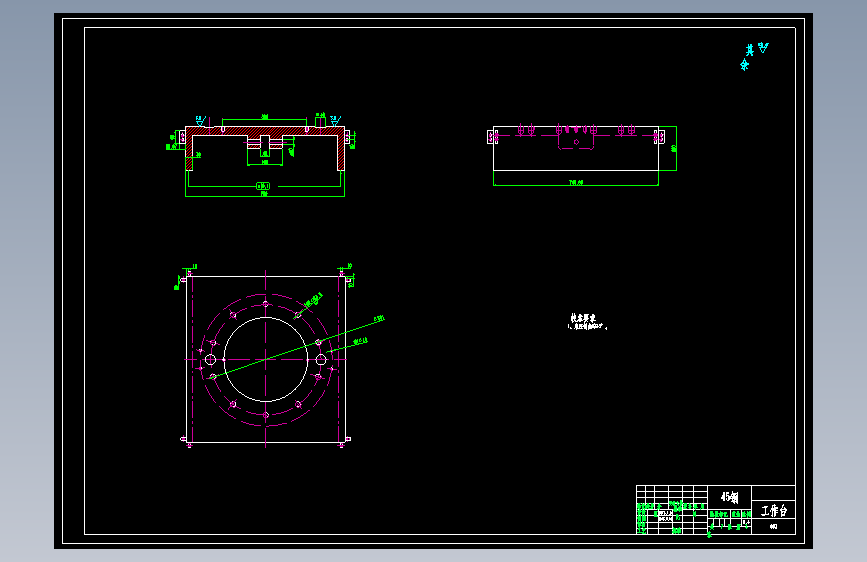Image resolution: width=867 pixels, height=562 pixels.
Task: Select the cyan 其余 roughness note at top right
Action: click(x=754, y=55)
